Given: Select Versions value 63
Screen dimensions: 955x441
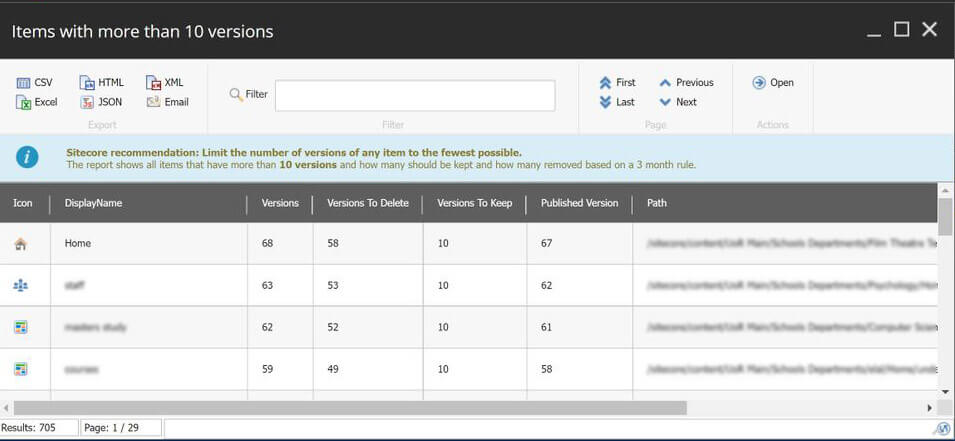Looking at the screenshot, I should tap(267, 285).
